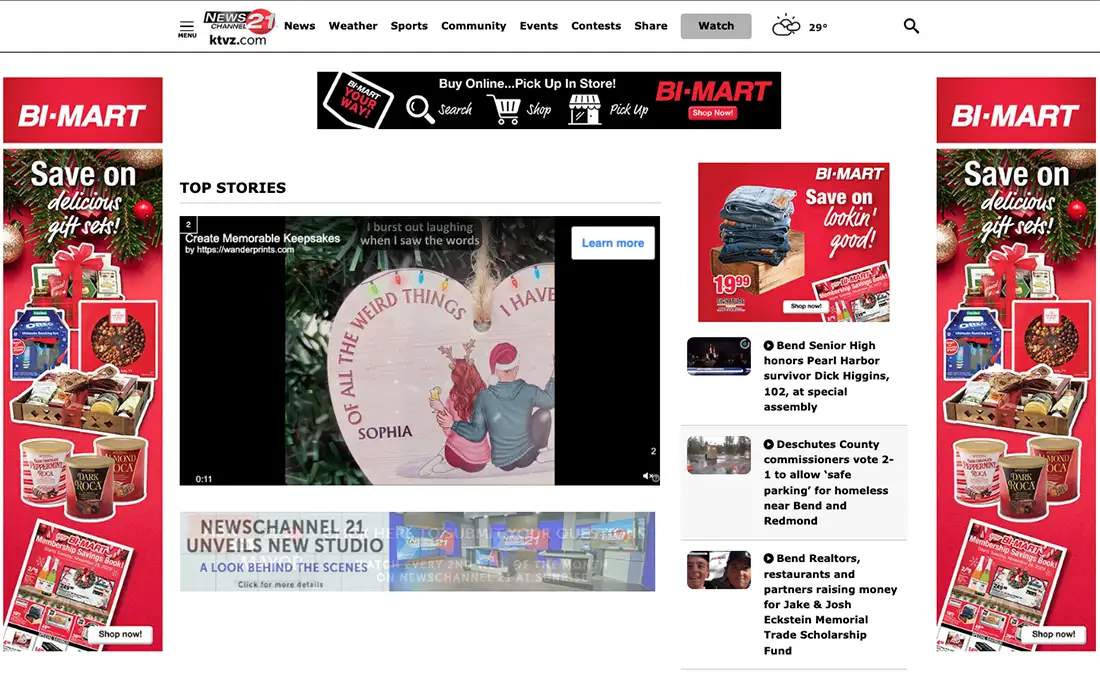The width and height of the screenshot is (1100, 680).
Task: Click the Bi-Mart logo in left ad
Action: (x=83, y=115)
